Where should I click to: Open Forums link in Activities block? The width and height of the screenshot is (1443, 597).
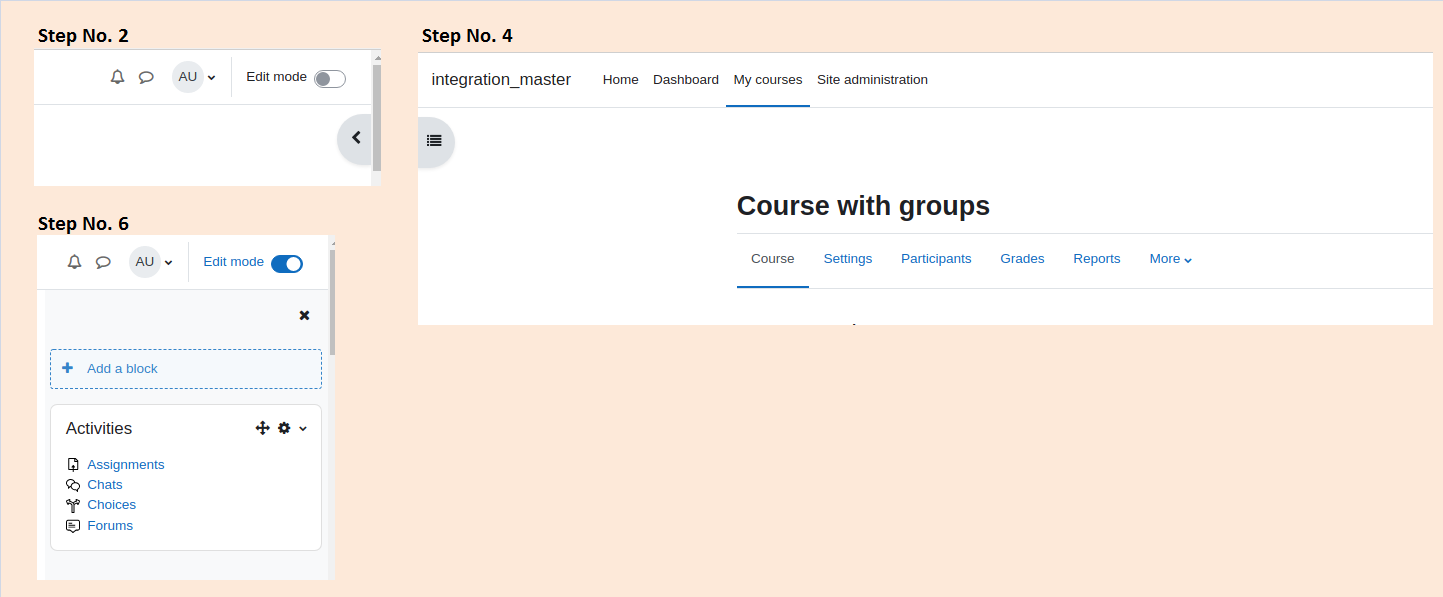110,526
